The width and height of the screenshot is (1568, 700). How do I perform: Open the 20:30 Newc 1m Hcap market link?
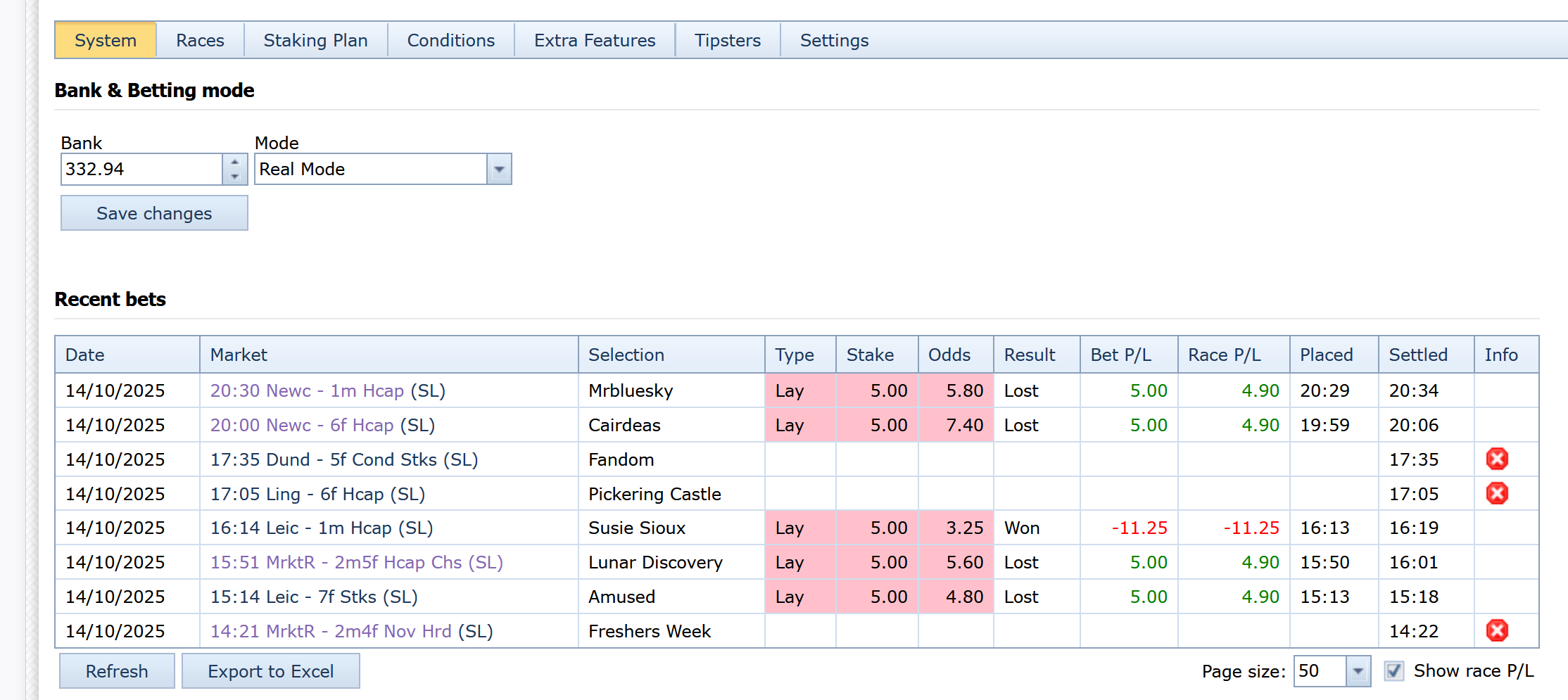point(307,391)
